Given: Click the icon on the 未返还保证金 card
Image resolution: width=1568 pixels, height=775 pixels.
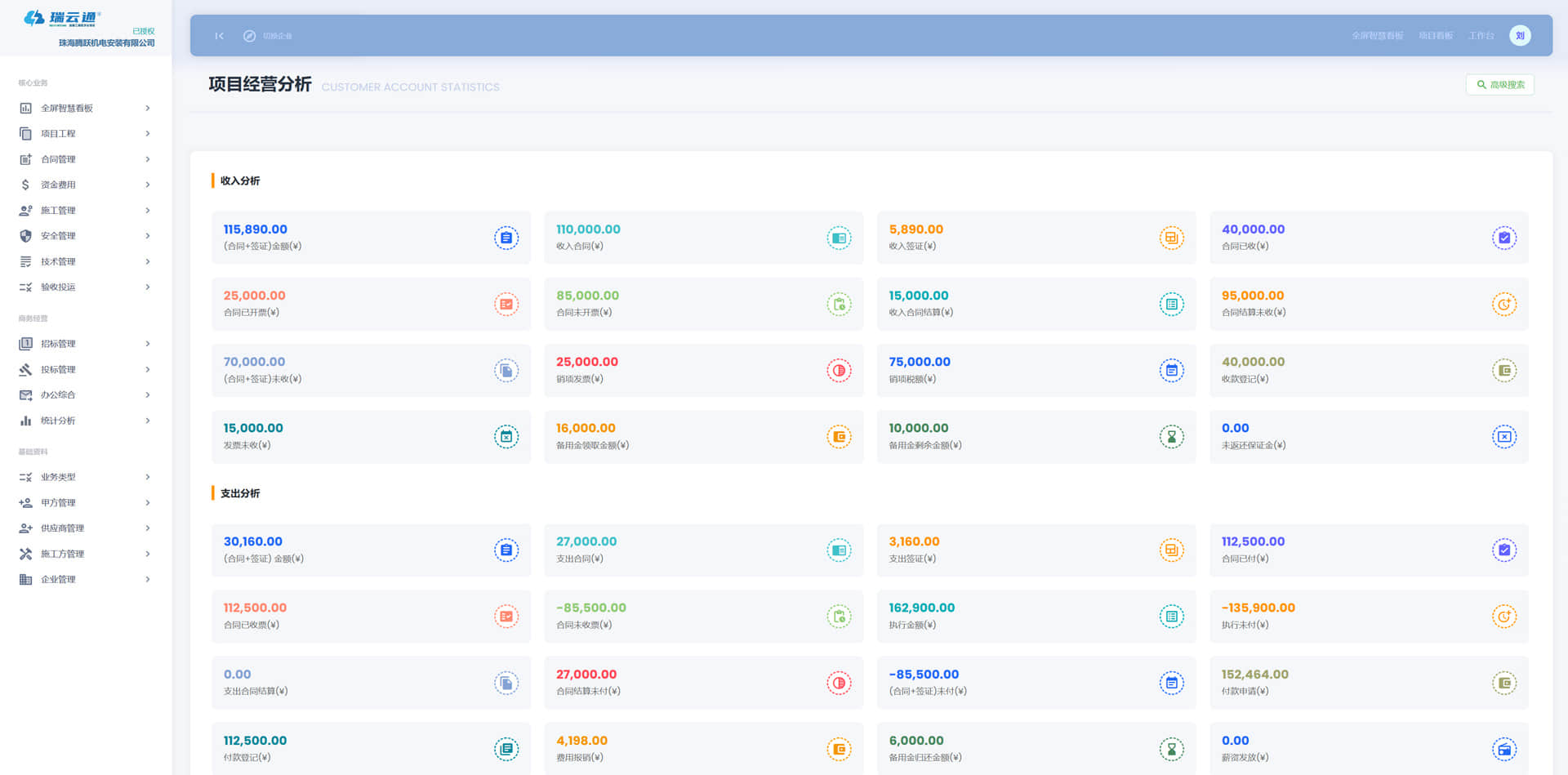Looking at the screenshot, I should click(1503, 437).
